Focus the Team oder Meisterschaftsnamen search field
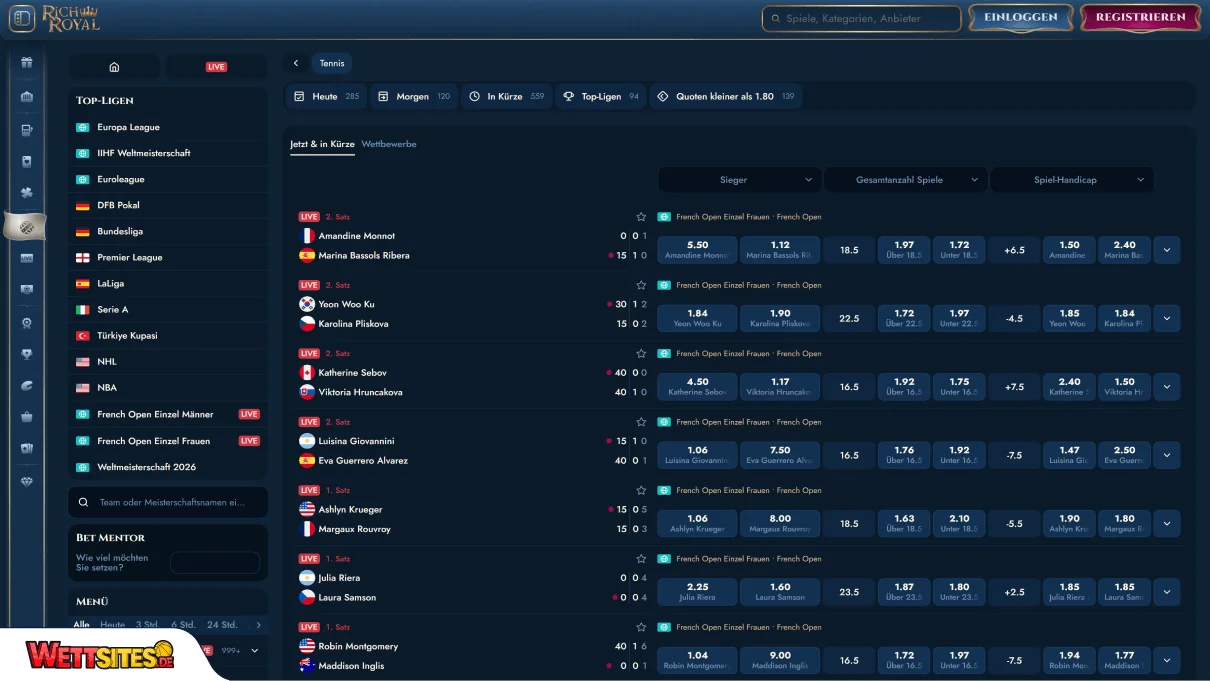 [x=168, y=503]
